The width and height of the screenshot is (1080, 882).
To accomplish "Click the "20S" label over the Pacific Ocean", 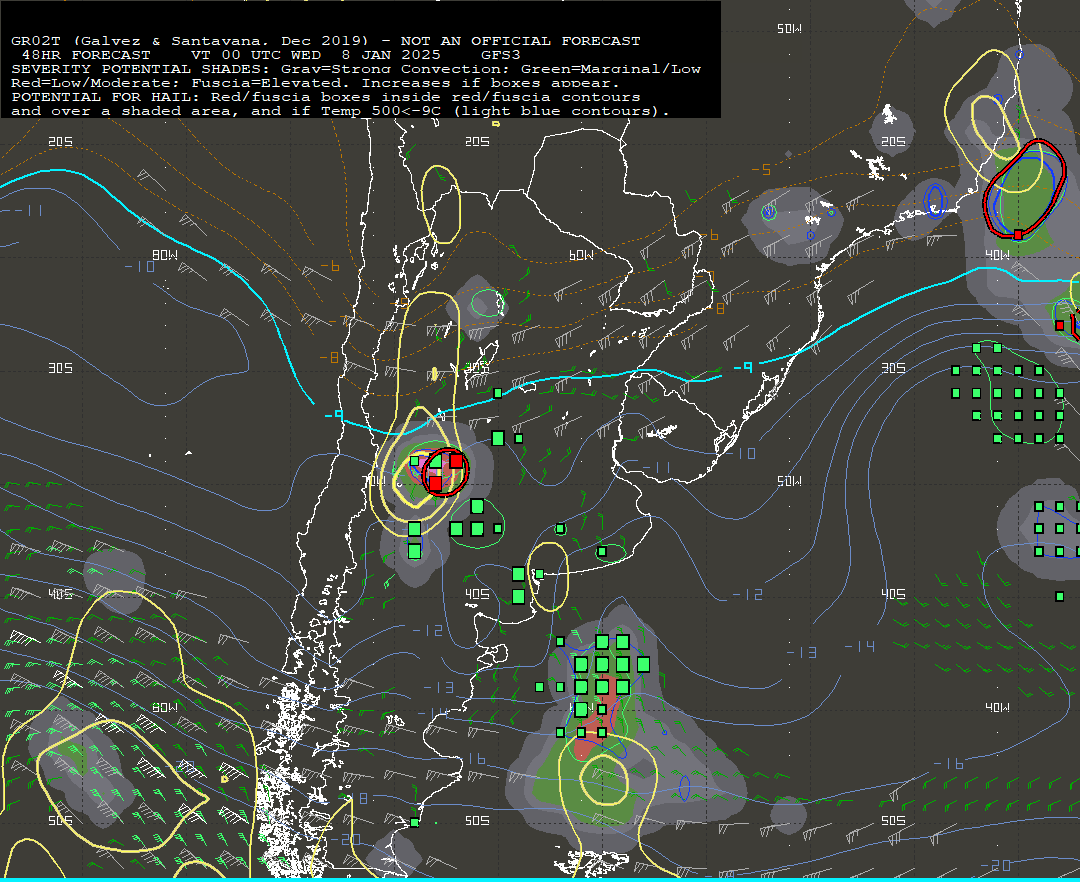I will (61, 142).
